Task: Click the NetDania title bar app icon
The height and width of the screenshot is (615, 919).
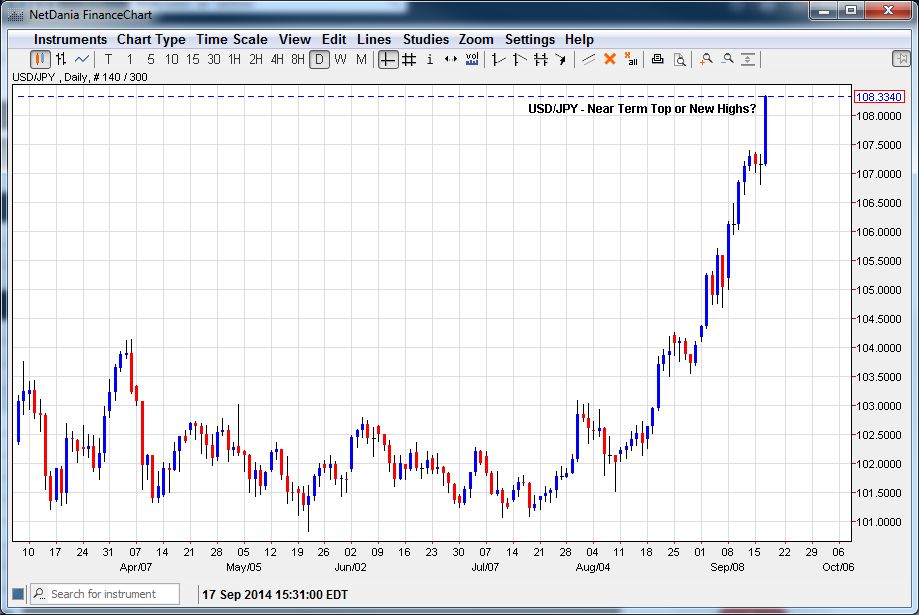Action: point(15,15)
